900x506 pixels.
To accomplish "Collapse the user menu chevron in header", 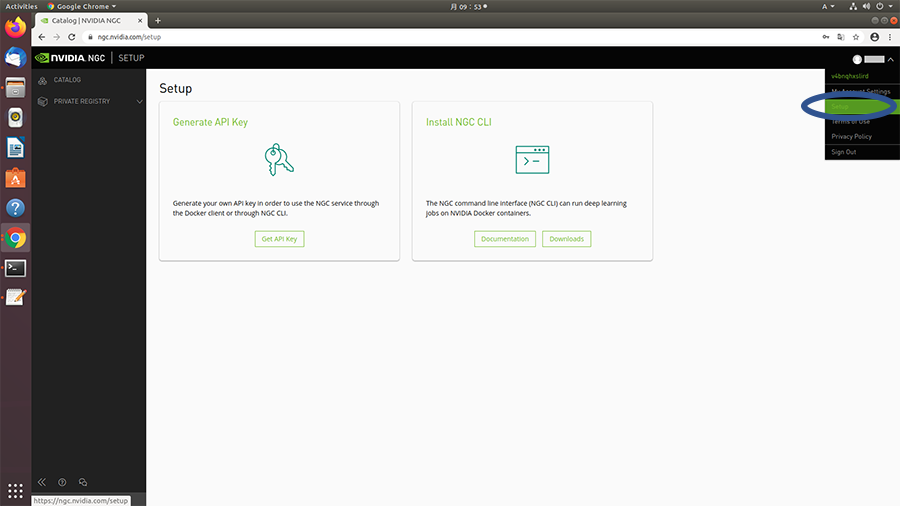I will 890,59.
